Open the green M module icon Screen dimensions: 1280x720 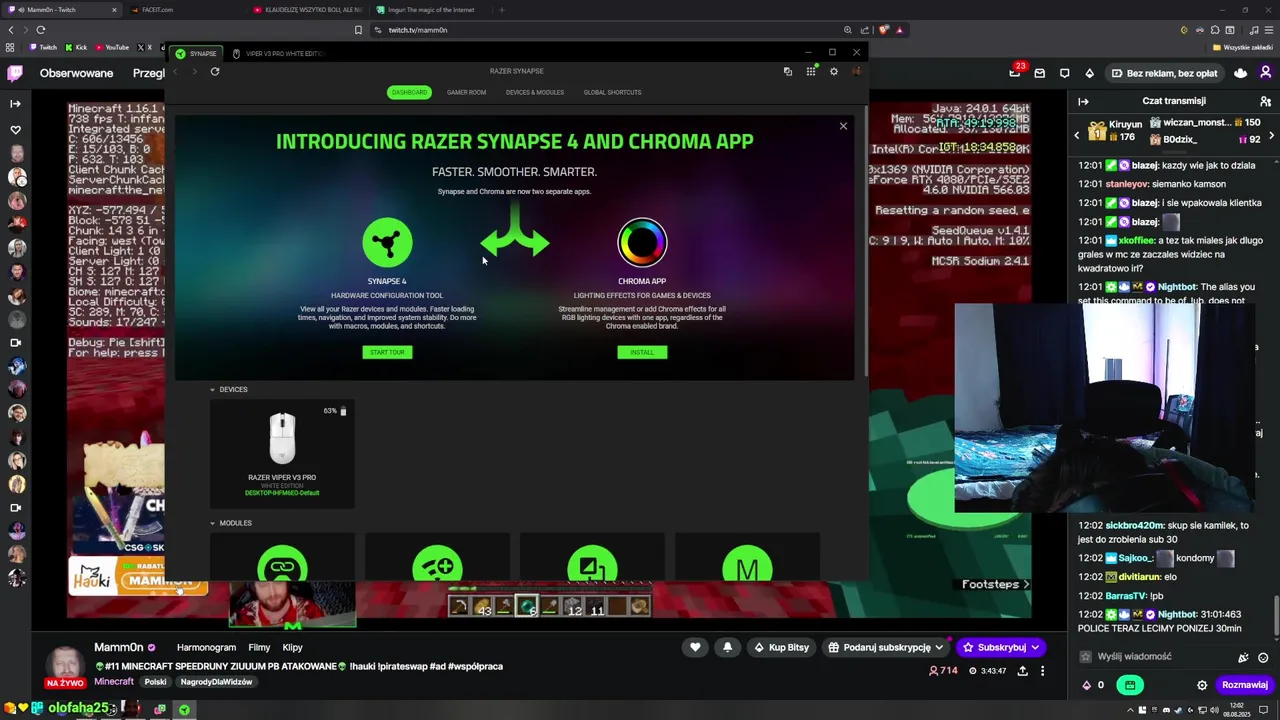point(747,564)
